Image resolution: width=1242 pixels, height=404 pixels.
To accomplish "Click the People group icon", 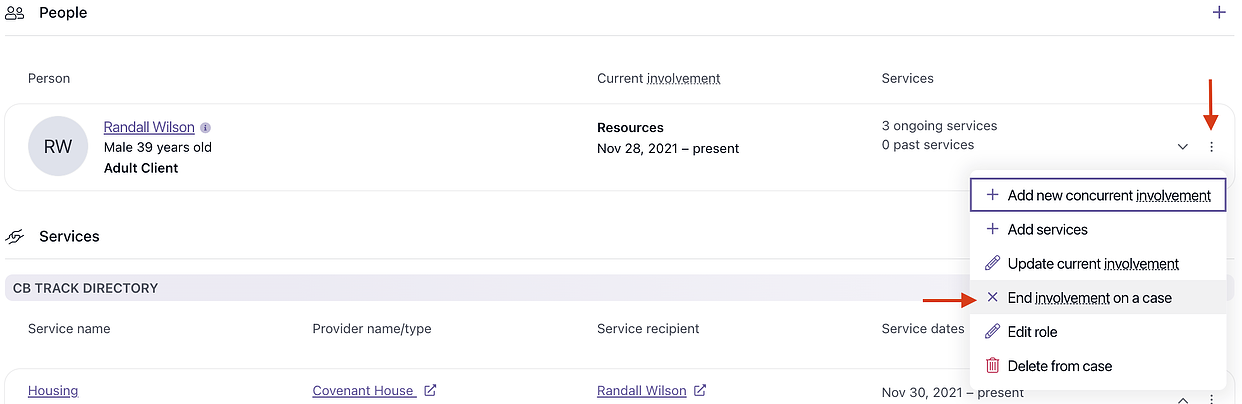I will click(15, 13).
